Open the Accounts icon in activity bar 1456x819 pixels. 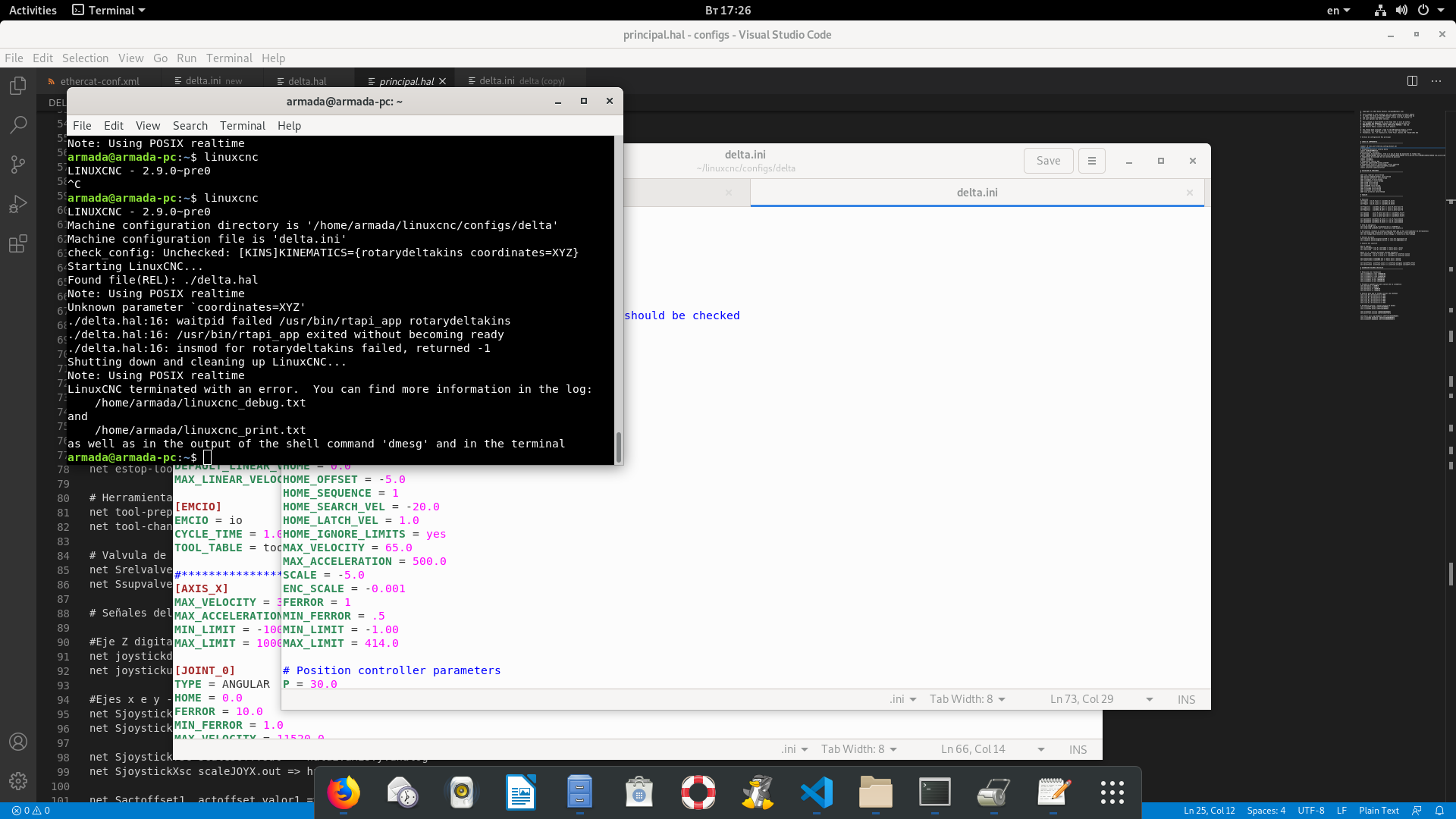pos(18,742)
